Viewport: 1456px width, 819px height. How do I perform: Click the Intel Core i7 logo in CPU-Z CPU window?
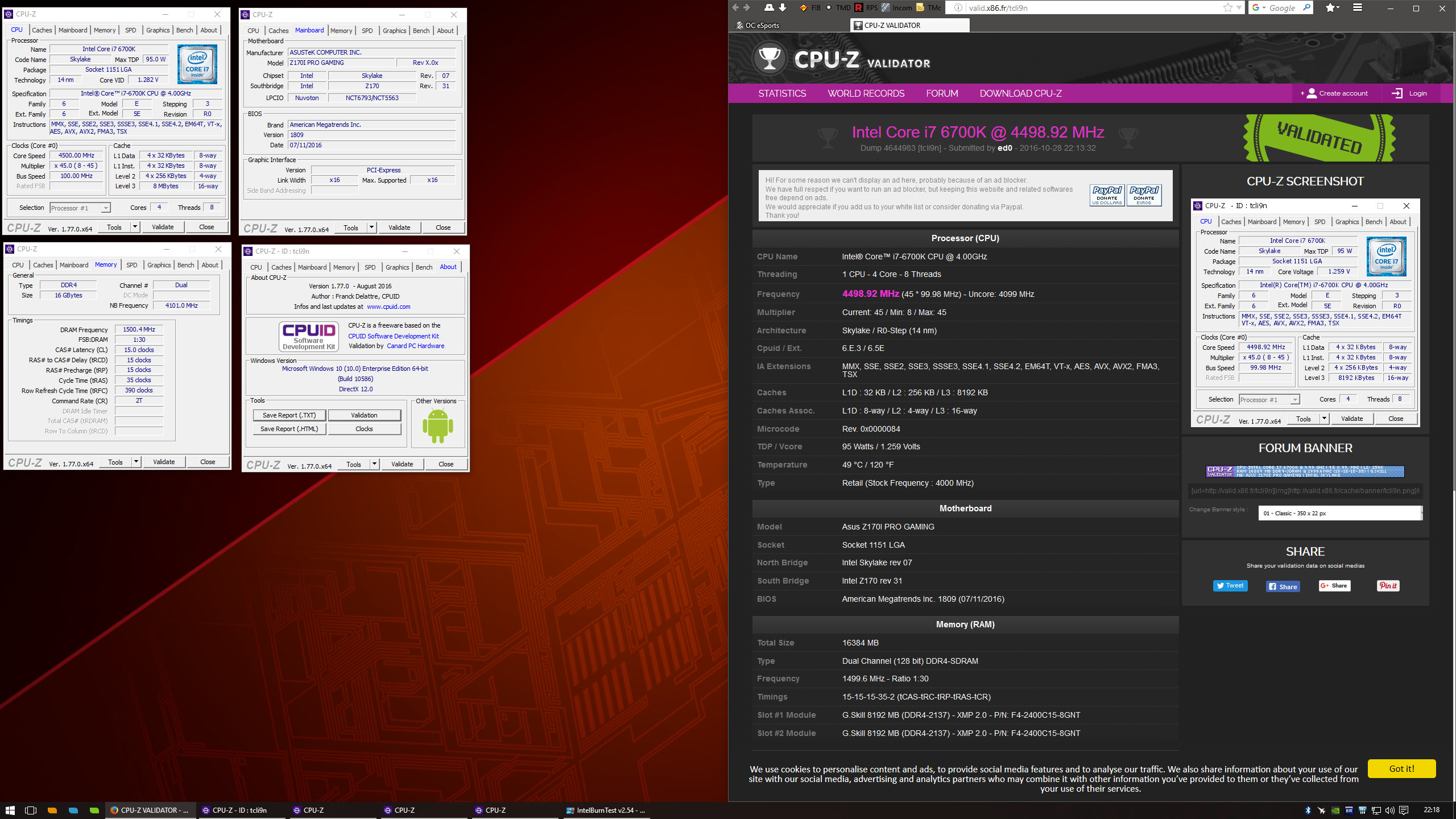pyautogui.click(x=197, y=65)
